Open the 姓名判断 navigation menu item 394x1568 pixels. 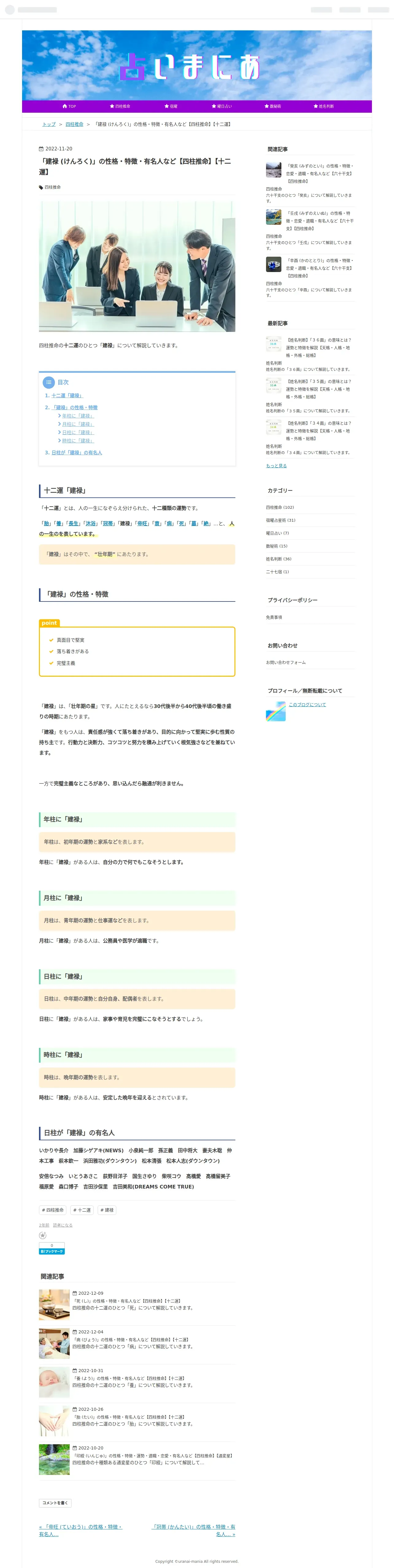pos(323,107)
